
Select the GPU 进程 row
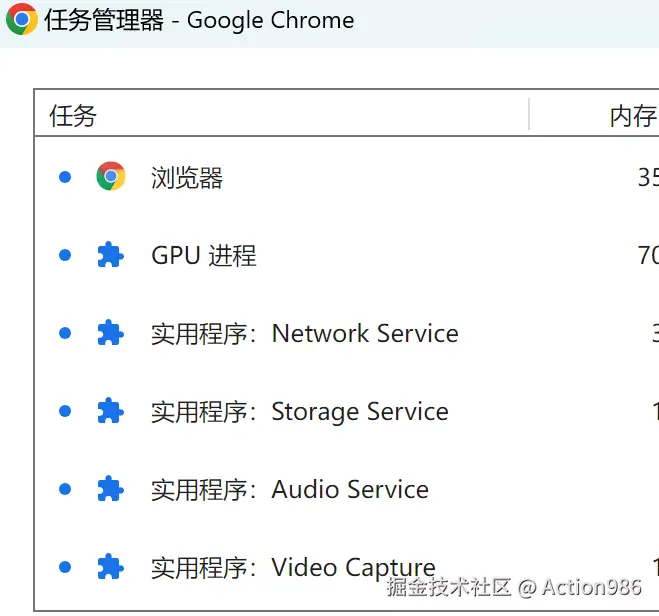204,256
